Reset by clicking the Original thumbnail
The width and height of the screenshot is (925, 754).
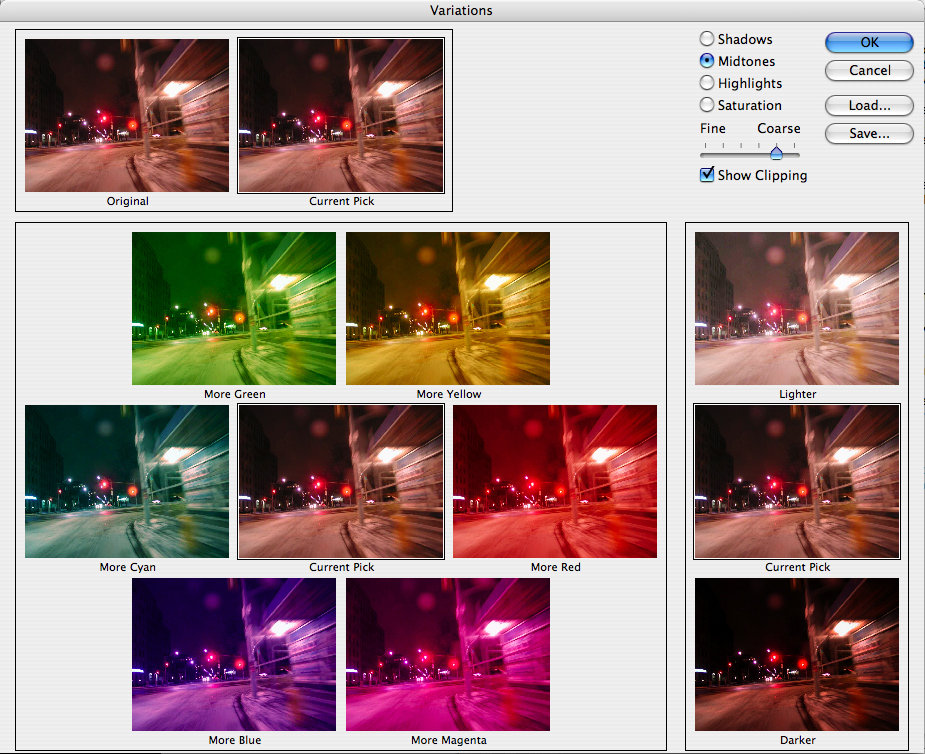coord(127,115)
